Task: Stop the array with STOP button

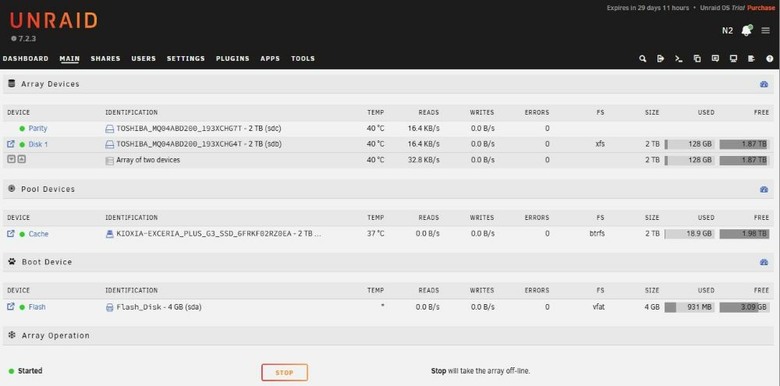Action: pyautogui.click(x=285, y=373)
